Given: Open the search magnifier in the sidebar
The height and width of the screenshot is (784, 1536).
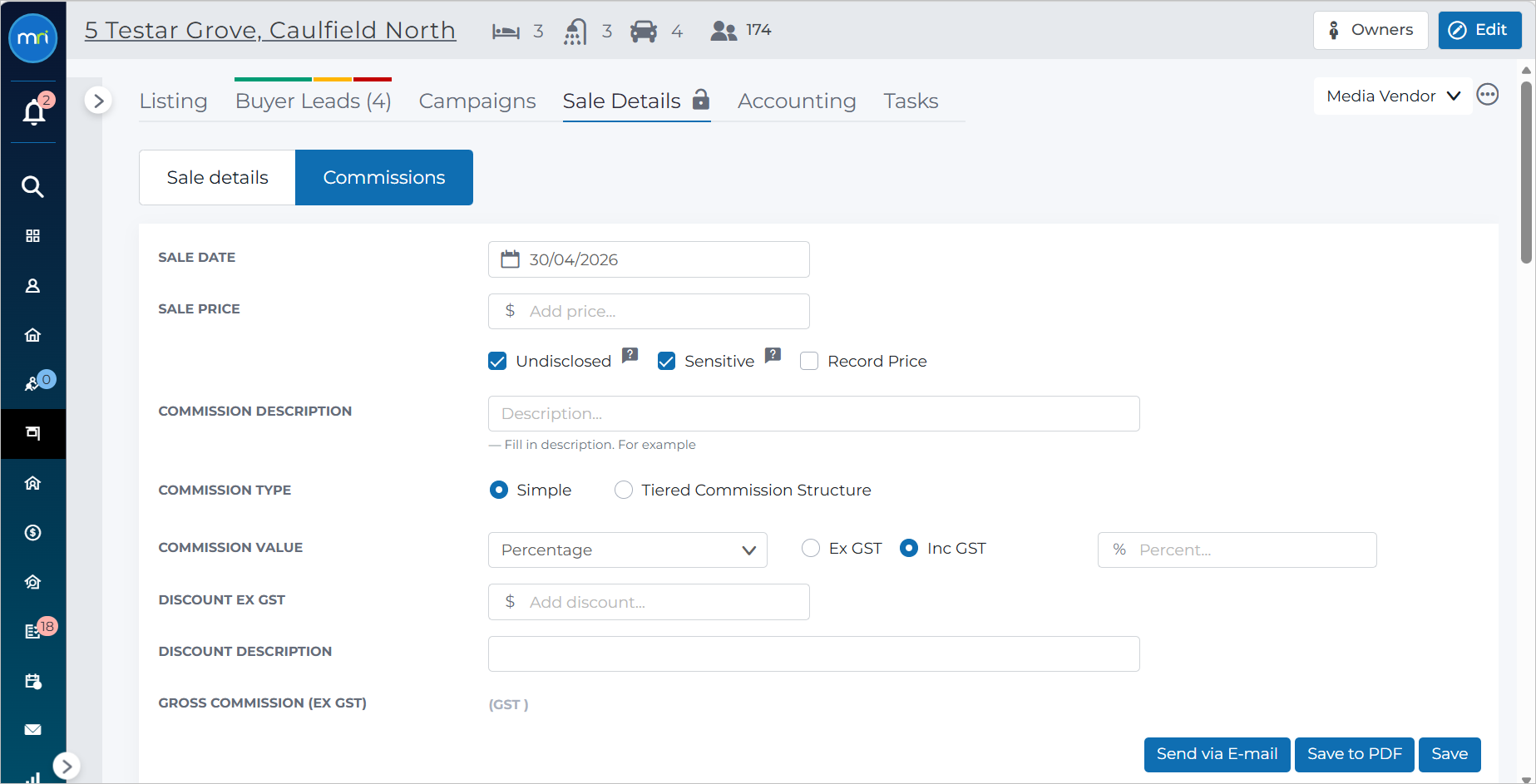Looking at the screenshot, I should point(32,186).
